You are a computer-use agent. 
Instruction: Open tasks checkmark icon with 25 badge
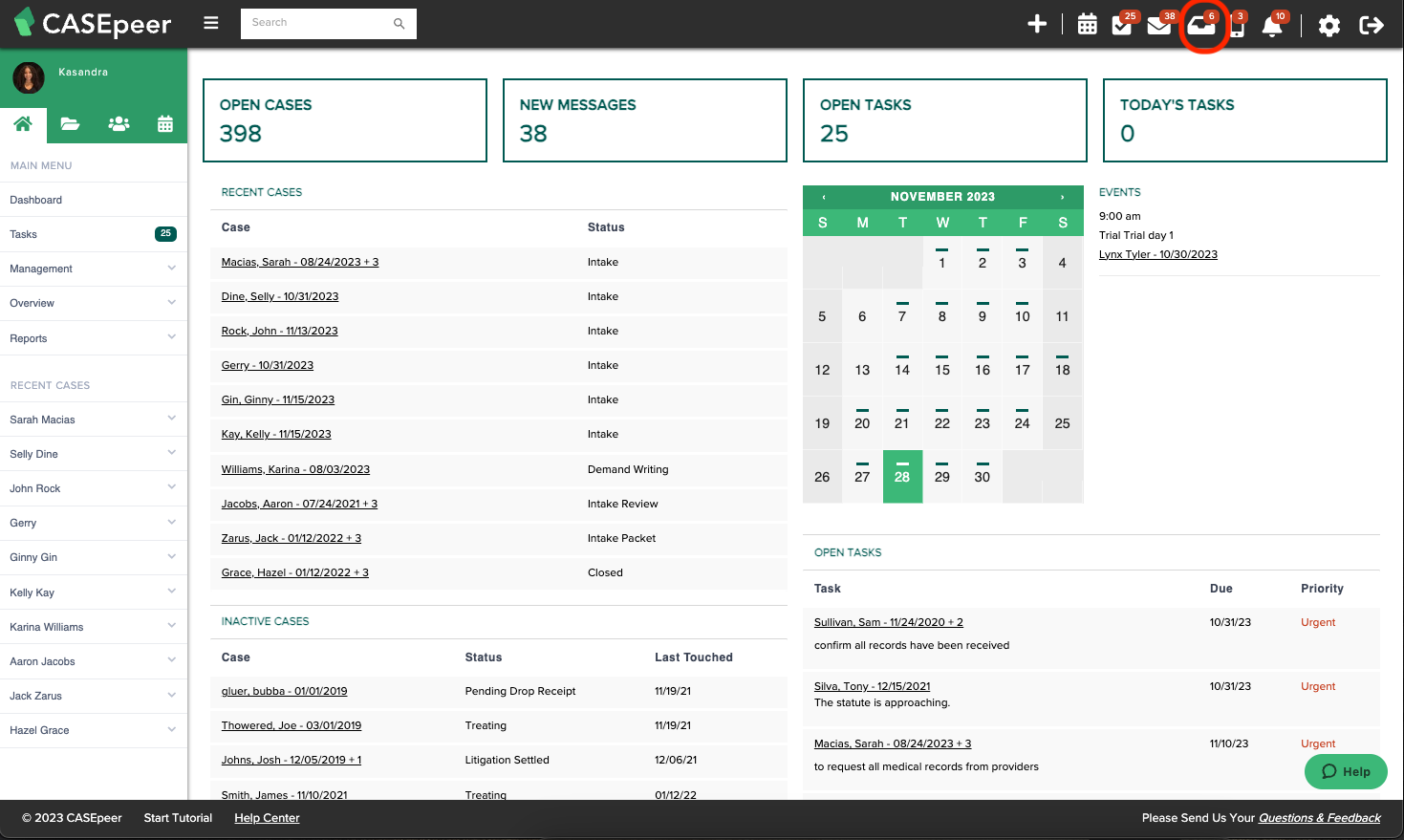click(1123, 24)
